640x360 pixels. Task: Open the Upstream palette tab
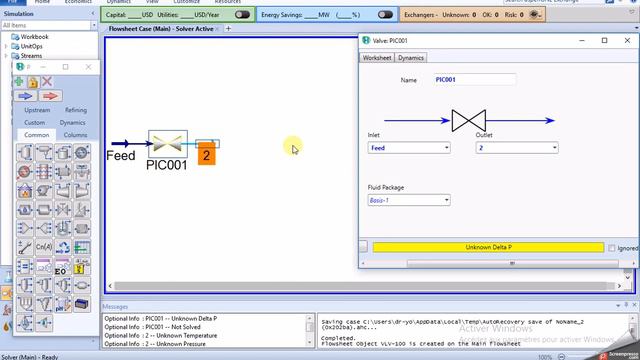[x=37, y=110]
